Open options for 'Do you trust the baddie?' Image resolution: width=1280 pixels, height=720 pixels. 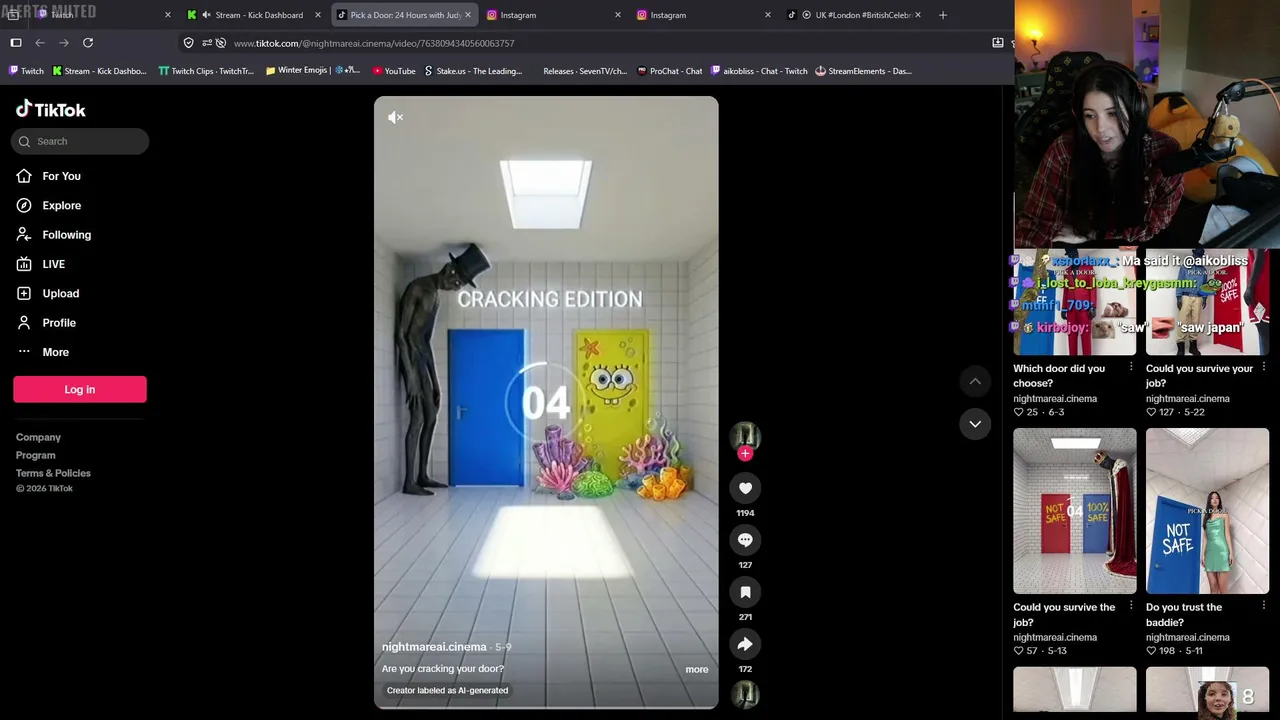(x=1263, y=606)
